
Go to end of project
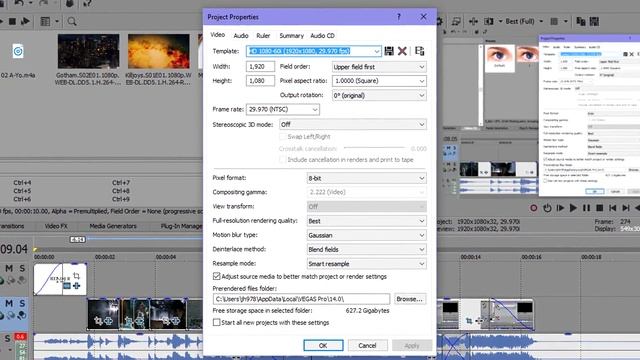click(625, 208)
